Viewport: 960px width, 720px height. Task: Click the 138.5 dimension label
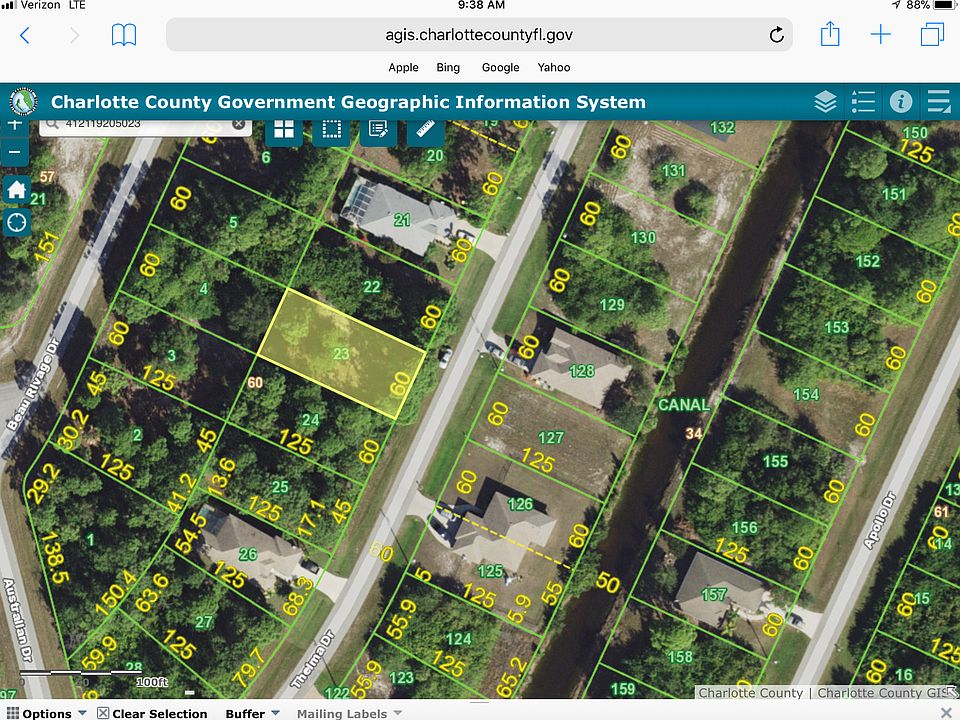[54, 557]
